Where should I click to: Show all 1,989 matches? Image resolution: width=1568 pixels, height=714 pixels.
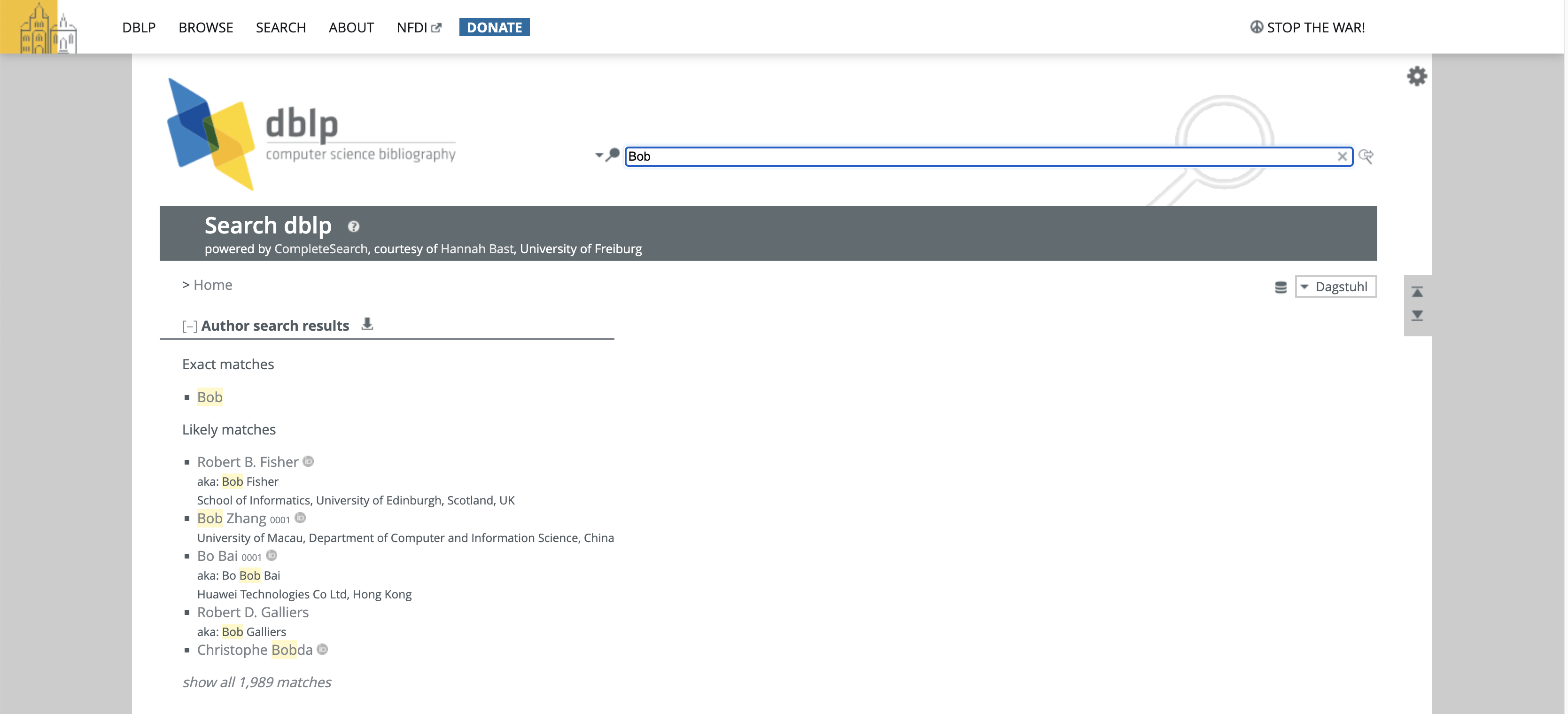256,683
